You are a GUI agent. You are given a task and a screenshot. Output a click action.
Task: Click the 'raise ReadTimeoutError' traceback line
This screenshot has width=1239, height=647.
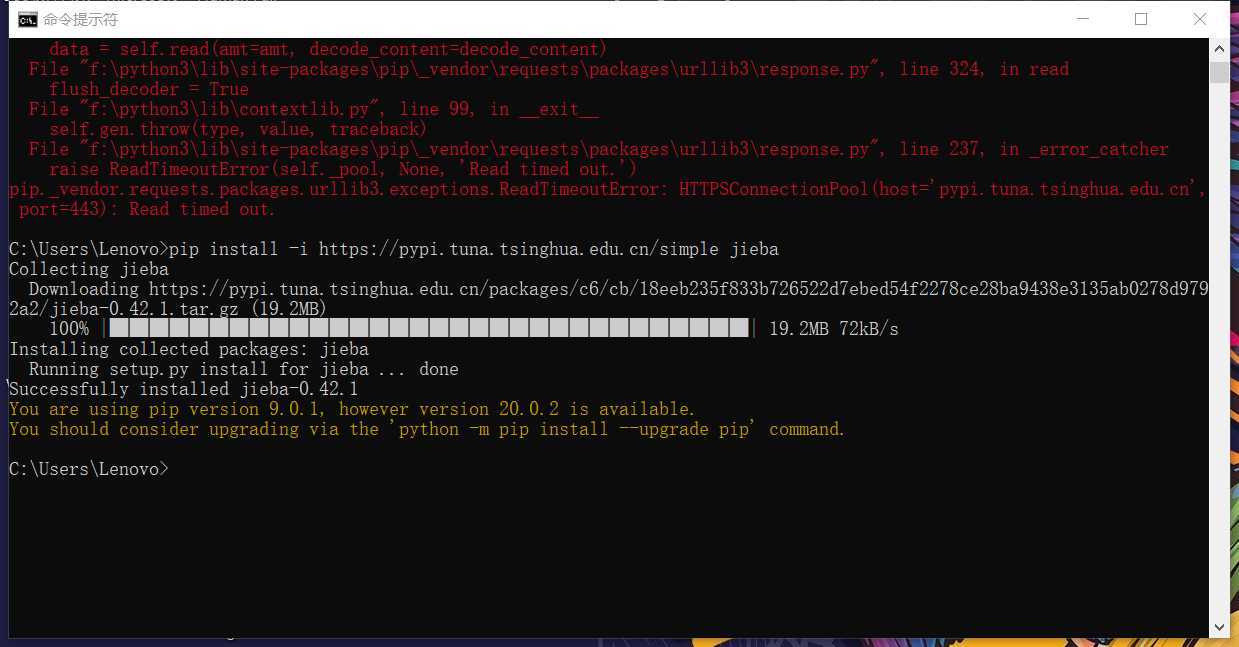[x=343, y=169]
